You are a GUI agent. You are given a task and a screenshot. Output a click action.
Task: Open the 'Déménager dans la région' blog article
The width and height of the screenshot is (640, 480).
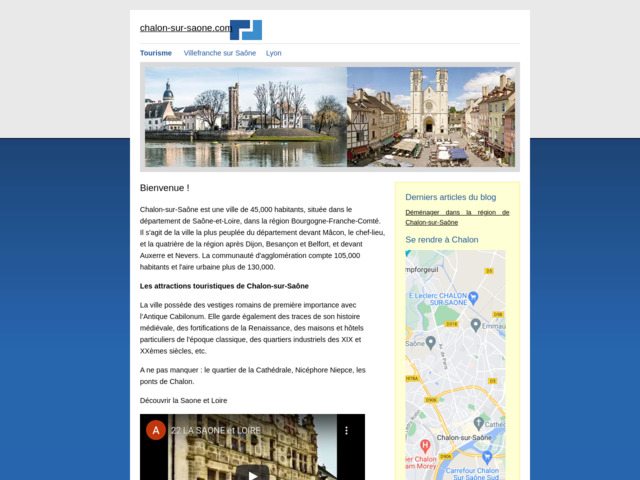(457, 217)
